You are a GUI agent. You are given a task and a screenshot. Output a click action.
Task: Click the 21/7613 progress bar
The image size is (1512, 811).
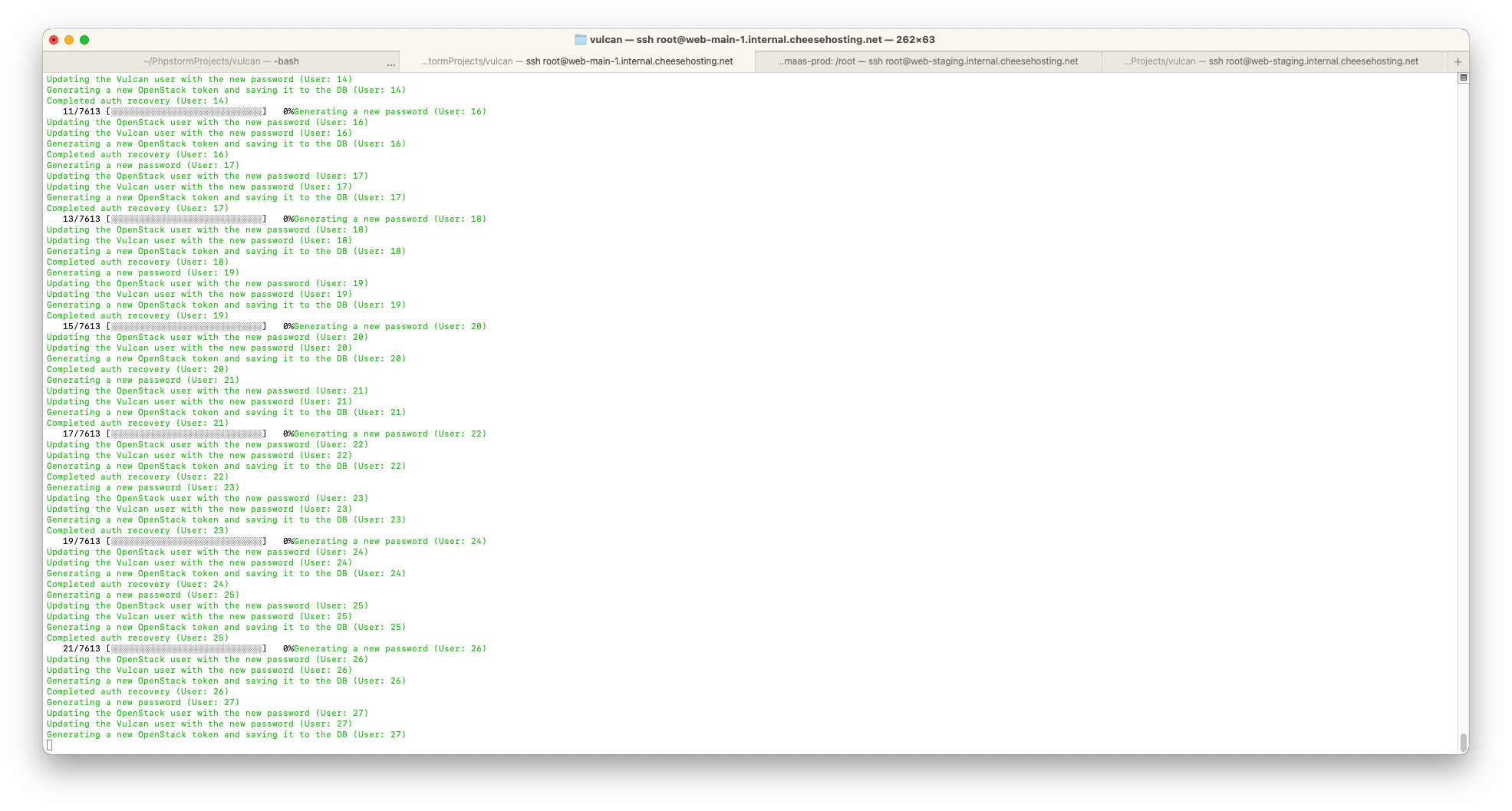click(x=186, y=649)
